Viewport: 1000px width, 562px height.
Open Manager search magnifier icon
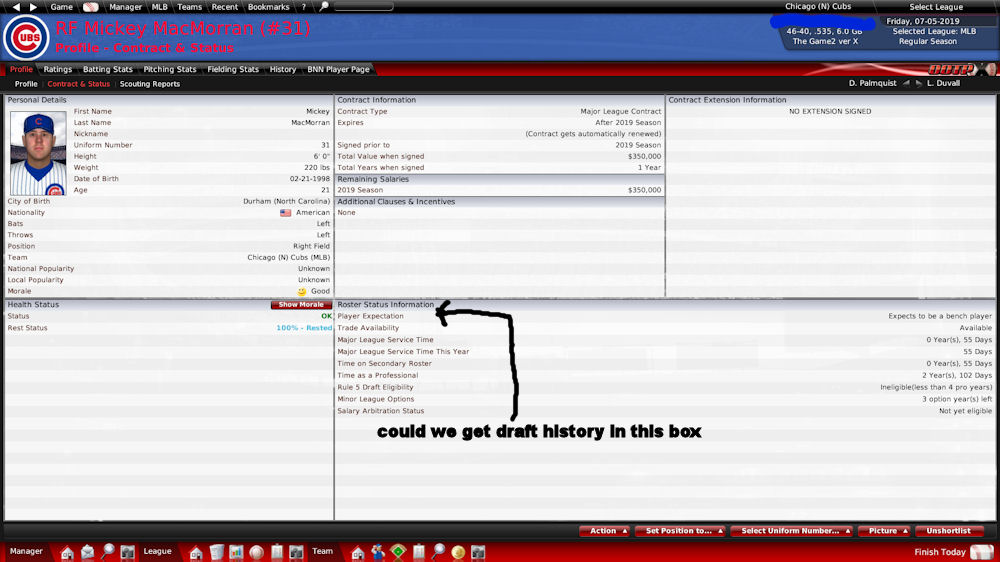coord(108,552)
